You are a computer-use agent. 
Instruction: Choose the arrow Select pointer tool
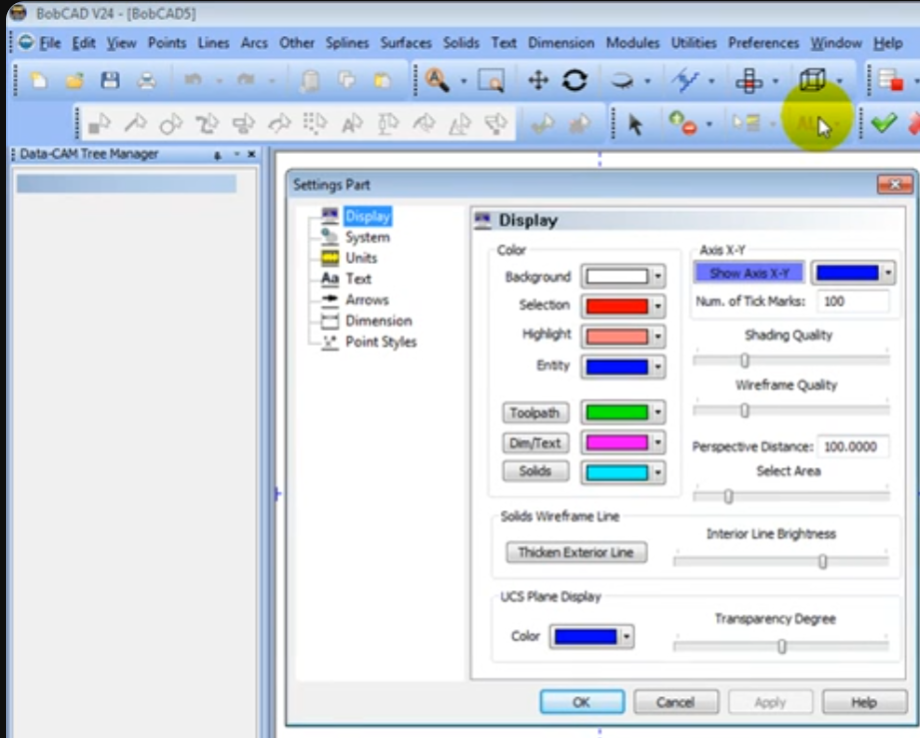(634, 124)
